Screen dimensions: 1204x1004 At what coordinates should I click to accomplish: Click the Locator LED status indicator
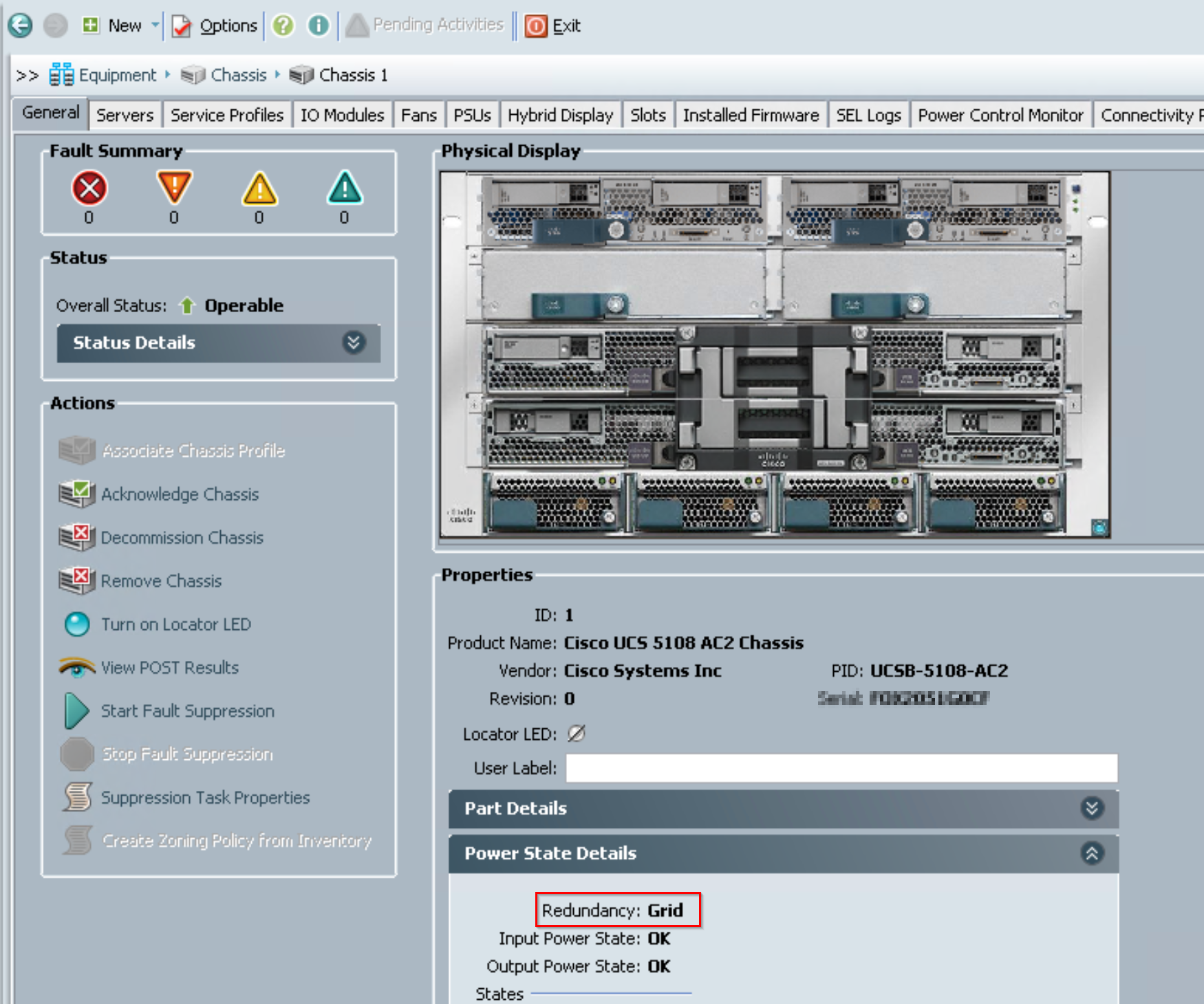pyautogui.click(x=576, y=734)
